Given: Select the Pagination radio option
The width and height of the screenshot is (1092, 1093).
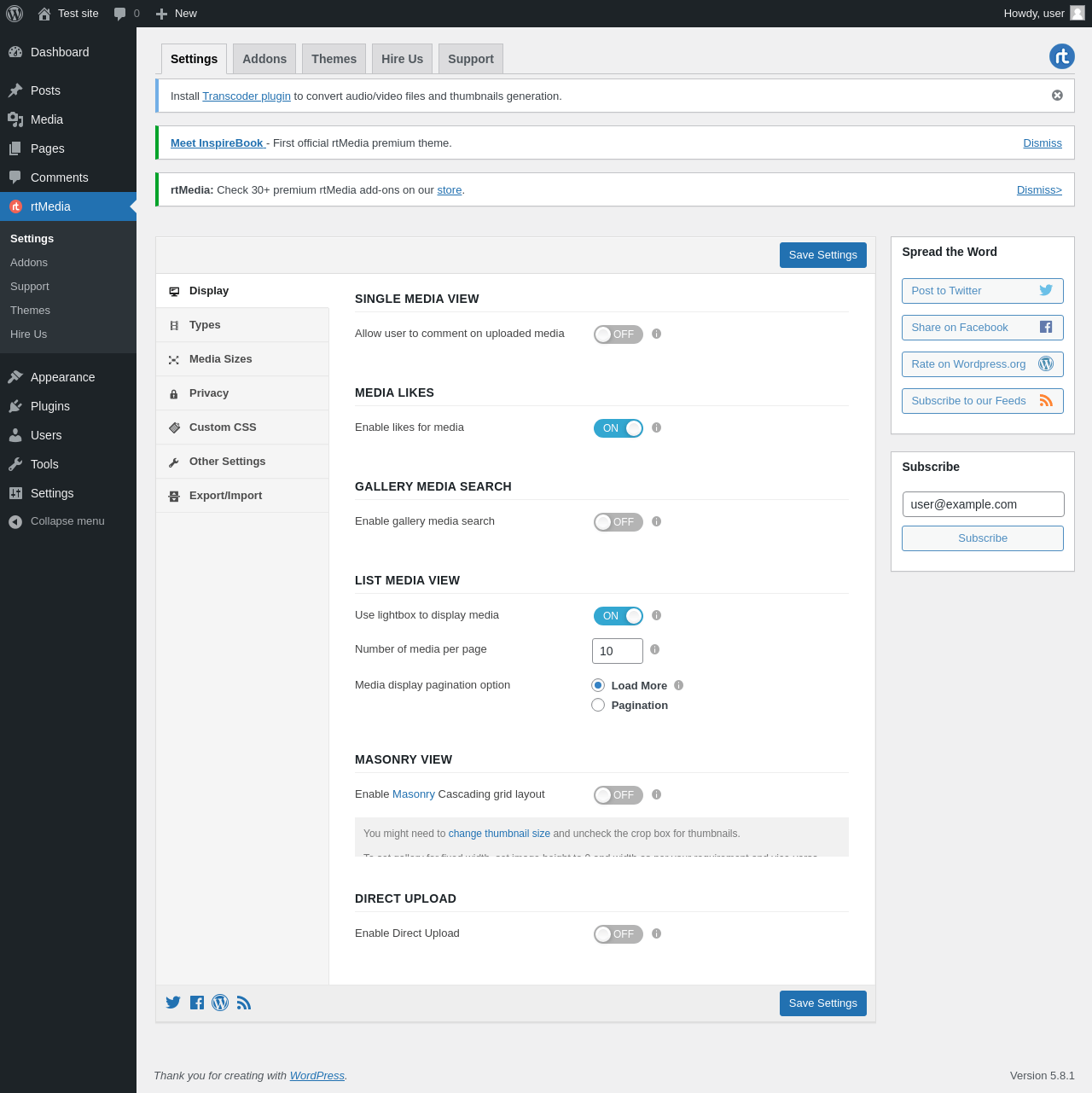Looking at the screenshot, I should 598,705.
